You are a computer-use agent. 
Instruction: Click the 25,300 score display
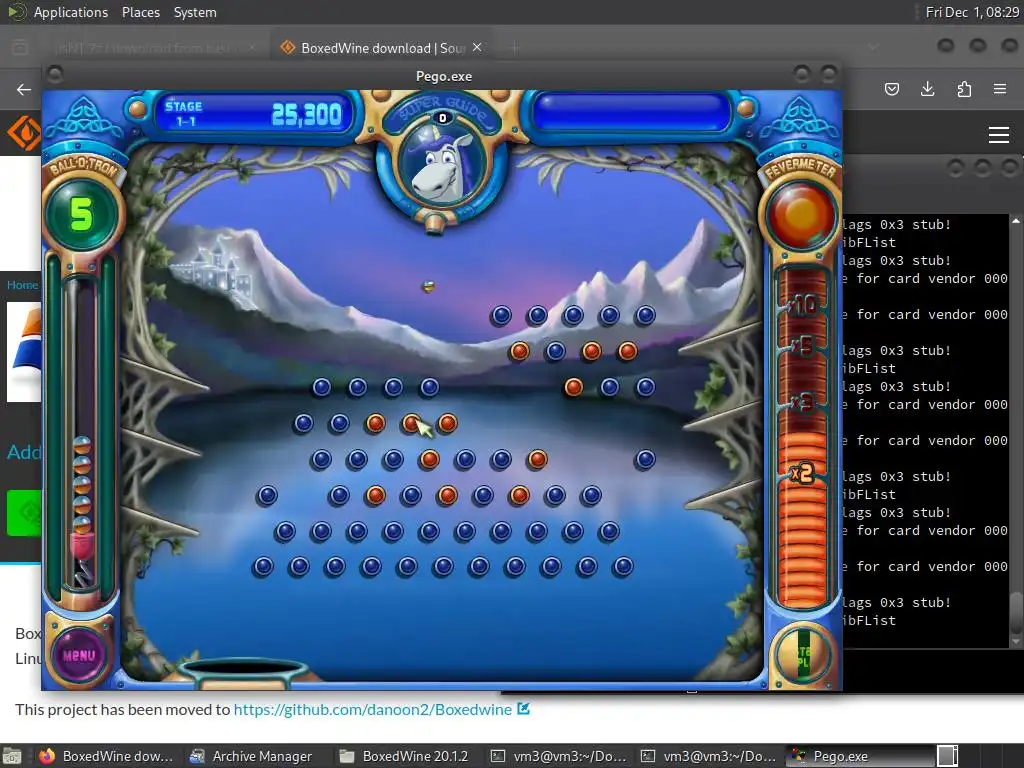point(307,115)
